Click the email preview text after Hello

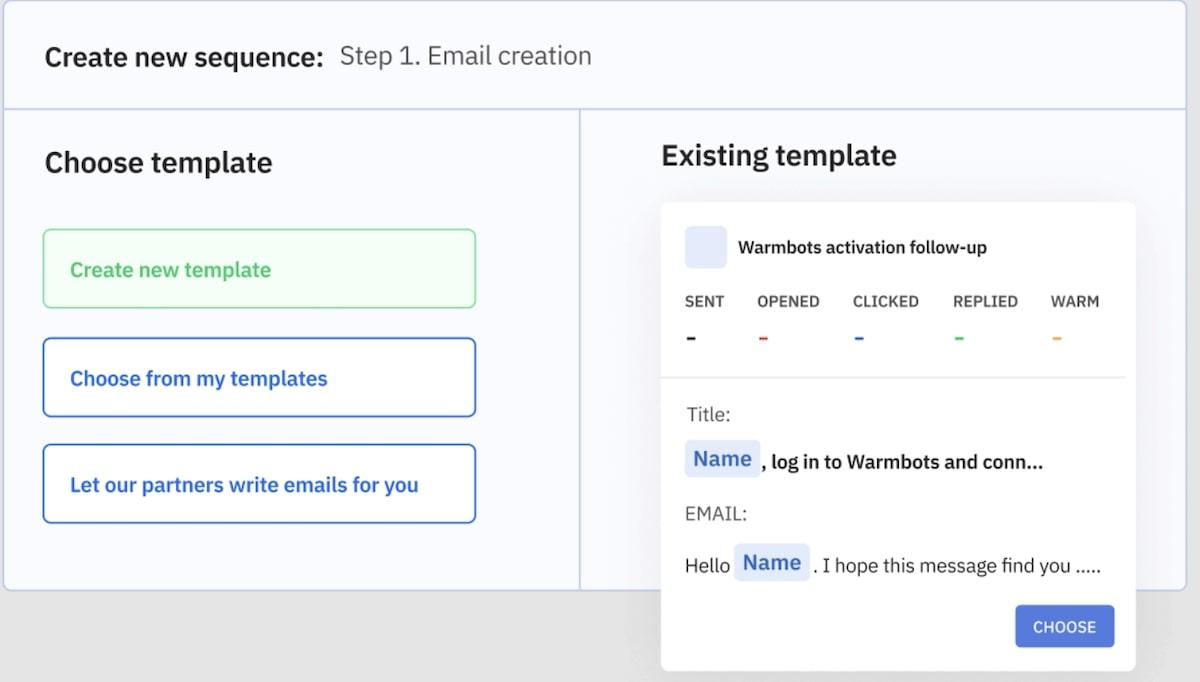pyautogui.click(x=957, y=566)
